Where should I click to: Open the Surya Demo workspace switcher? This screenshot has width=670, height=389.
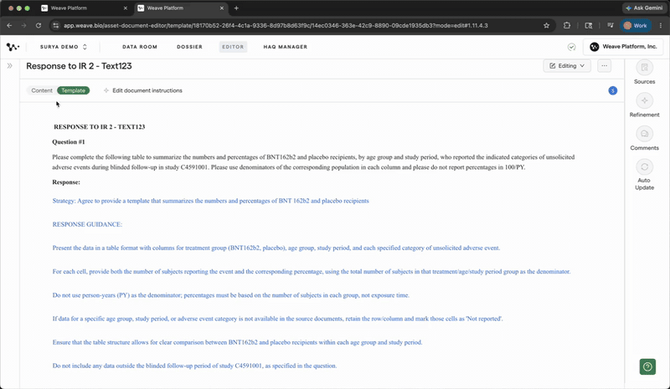[63, 47]
